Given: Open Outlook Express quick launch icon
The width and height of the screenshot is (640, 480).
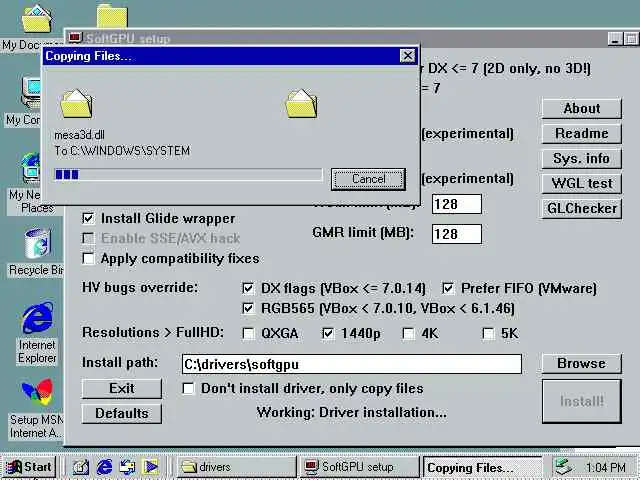Looking at the screenshot, I should 127,467.
